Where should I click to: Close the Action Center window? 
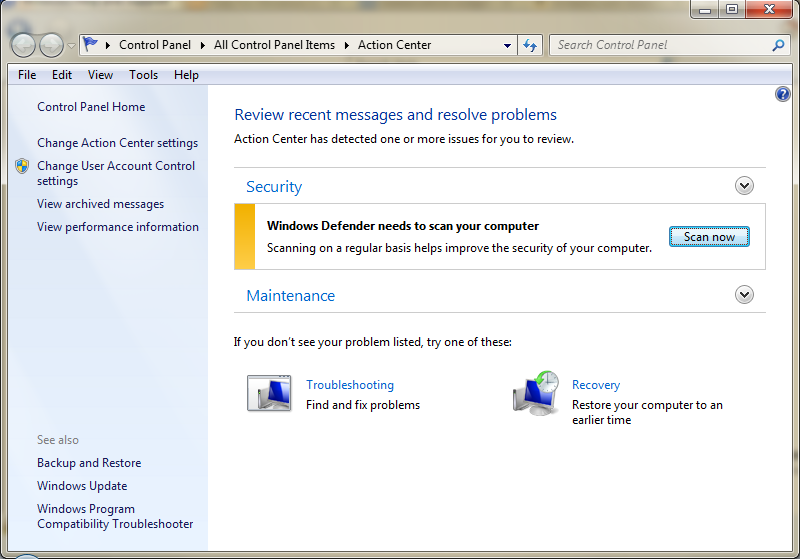coord(770,9)
